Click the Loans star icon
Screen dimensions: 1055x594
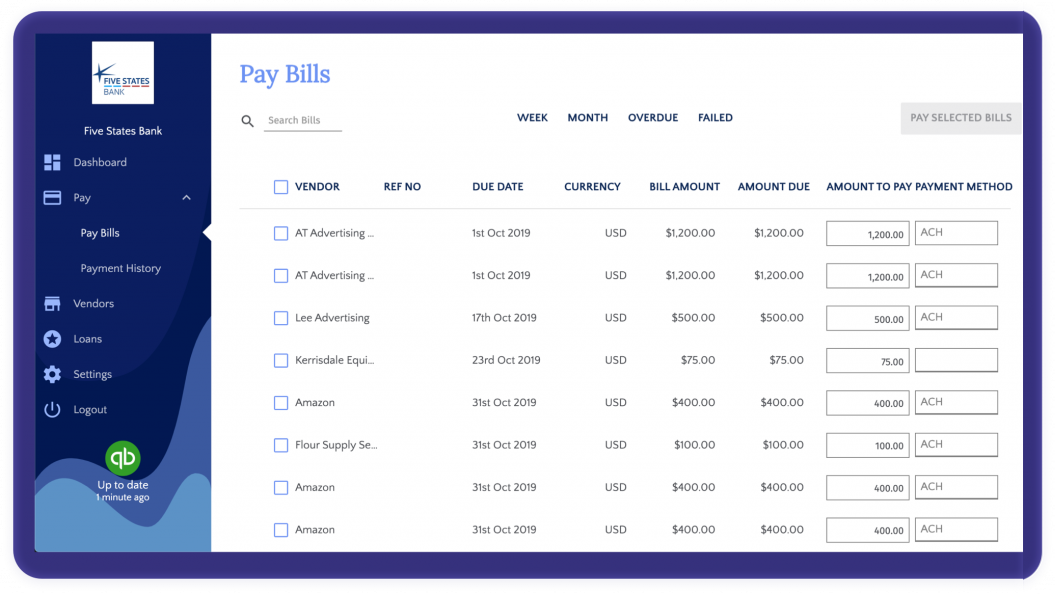[x=52, y=339]
